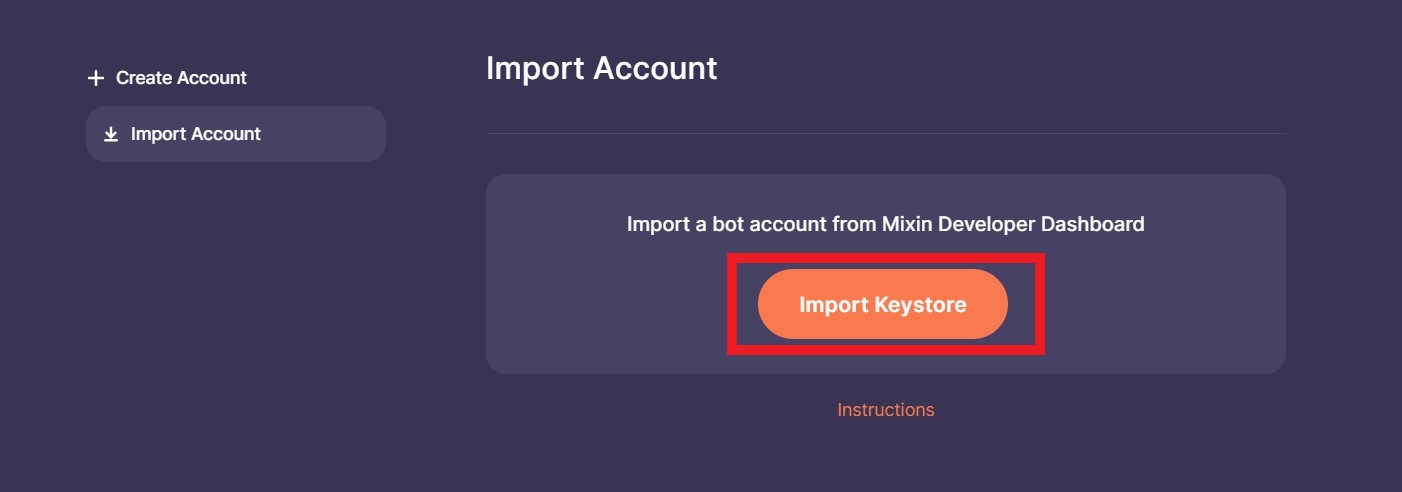
Task: Click the plus icon beside Create Account
Action: click(x=96, y=78)
